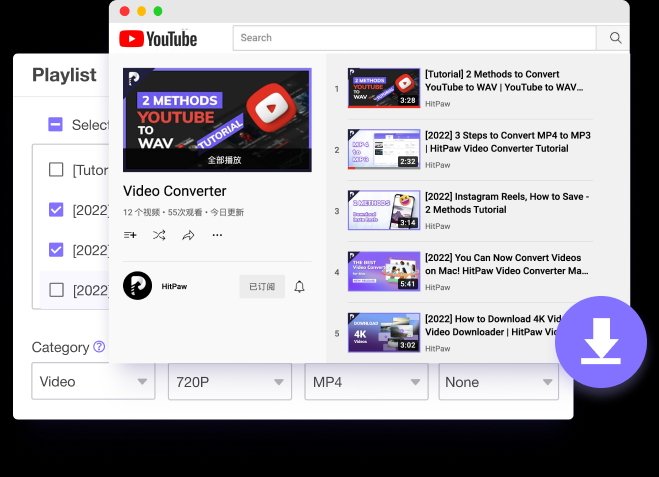The width and height of the screenshot is (659, 477).
Task: Click the large purple download button
Action: pyautogui.click(x=601, y=342)
